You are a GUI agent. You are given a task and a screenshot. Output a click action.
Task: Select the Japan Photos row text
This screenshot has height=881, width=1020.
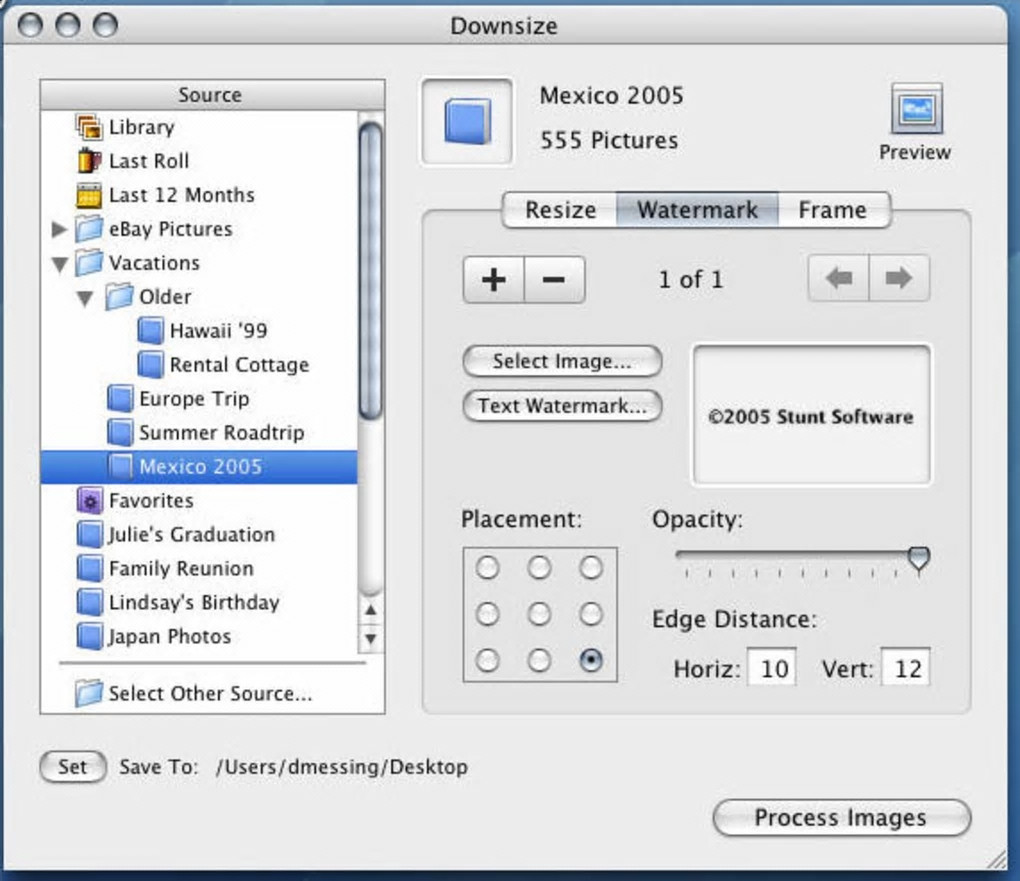pos(170,636)
